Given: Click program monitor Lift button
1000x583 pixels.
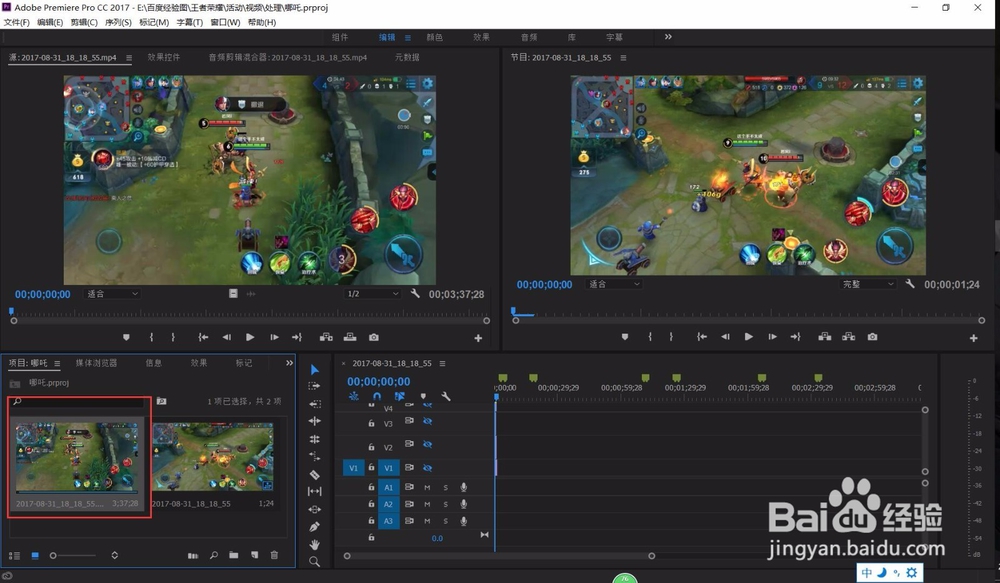Looking at the screenshot, I should (825, 337).
